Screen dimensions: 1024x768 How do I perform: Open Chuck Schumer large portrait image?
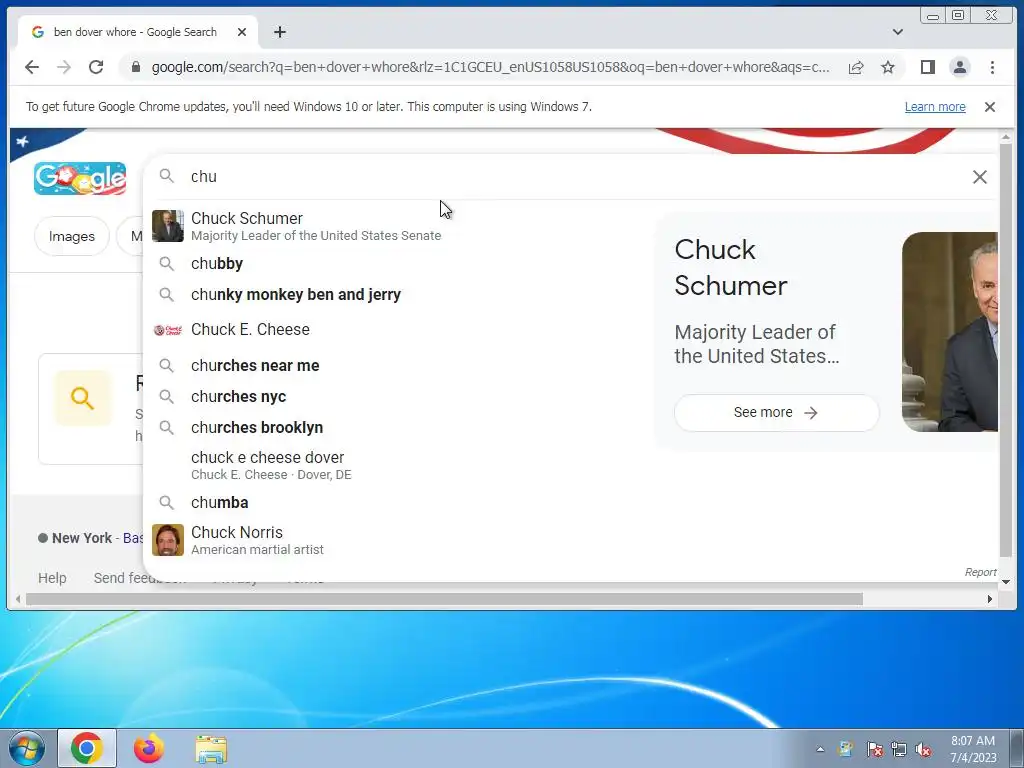(x=950, y=332)
